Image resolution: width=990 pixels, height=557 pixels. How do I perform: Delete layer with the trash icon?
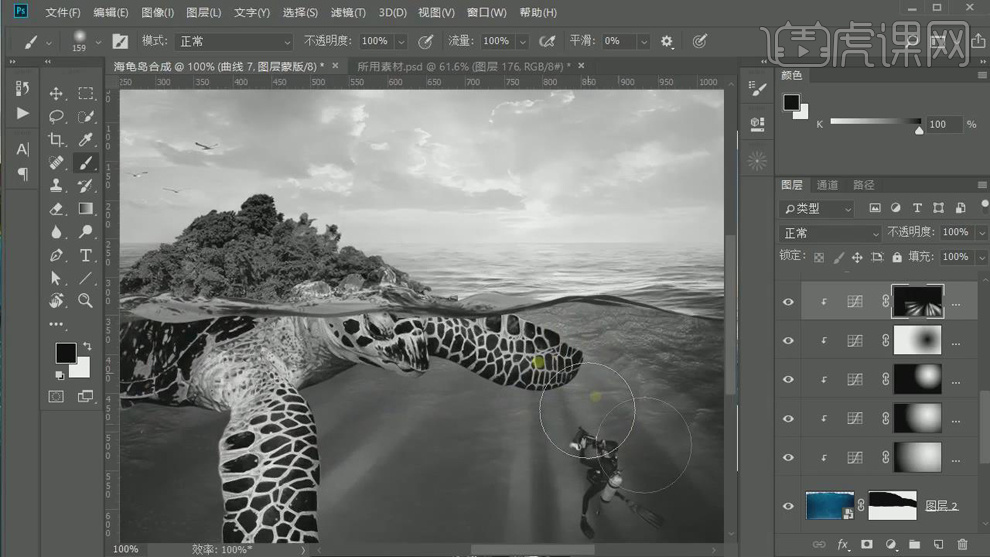[x=962, y=545]
